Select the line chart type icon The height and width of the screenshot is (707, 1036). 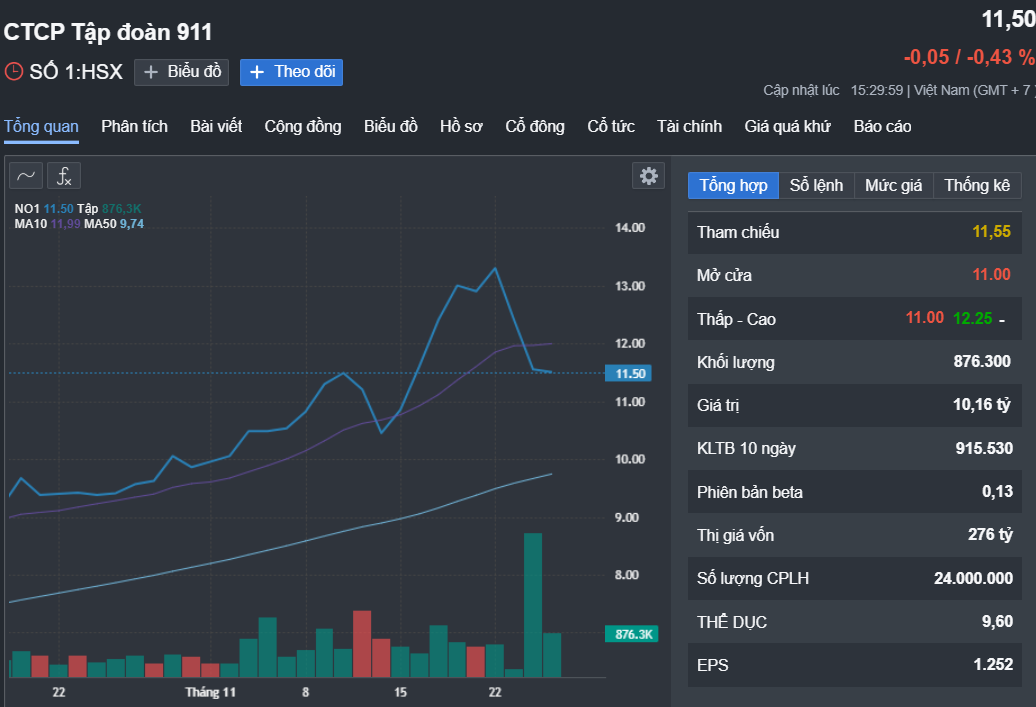pyautogui.click(x=26, y=176)
